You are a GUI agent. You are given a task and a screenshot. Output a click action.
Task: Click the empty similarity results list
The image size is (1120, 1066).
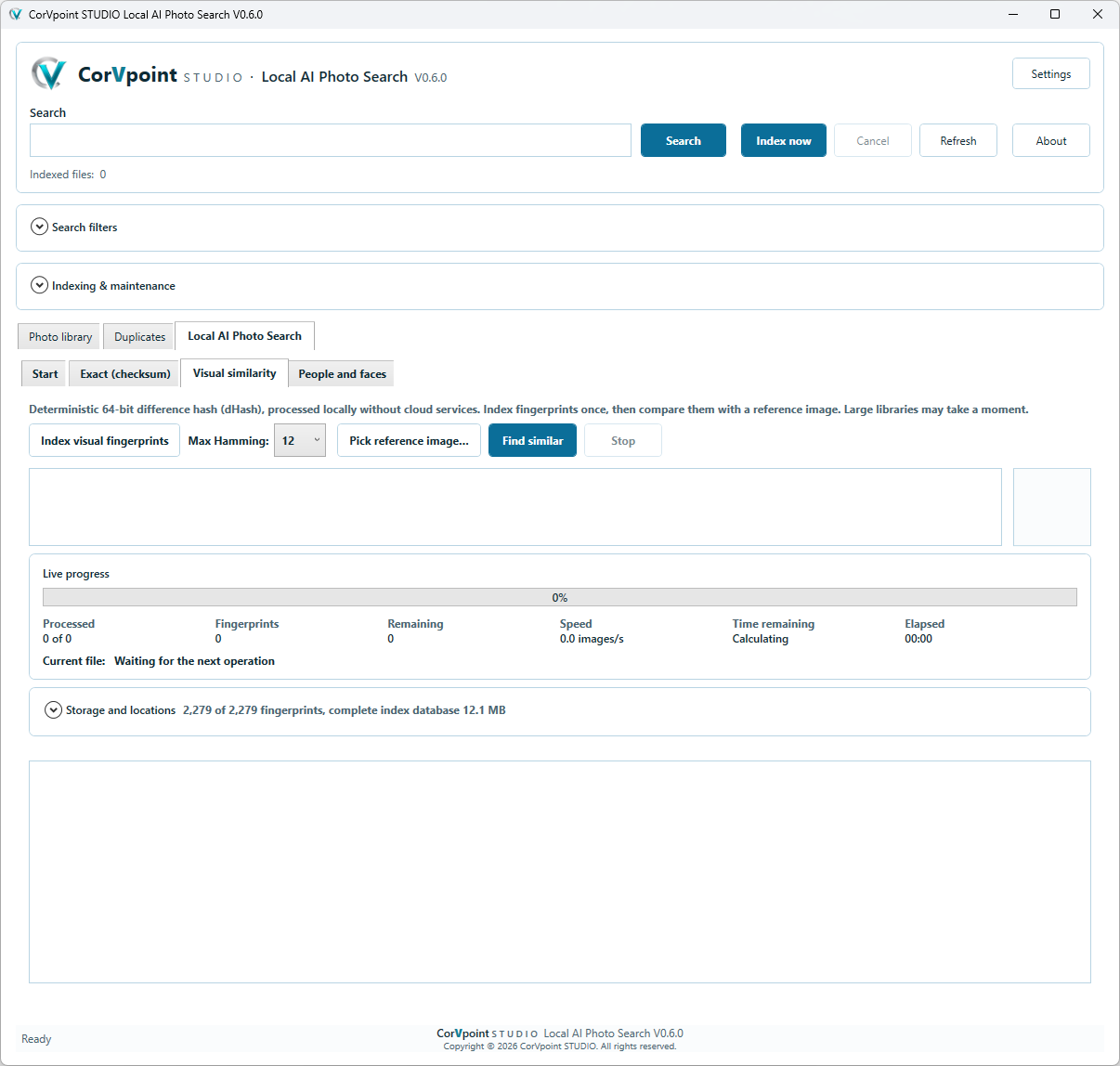pos(560,872)
